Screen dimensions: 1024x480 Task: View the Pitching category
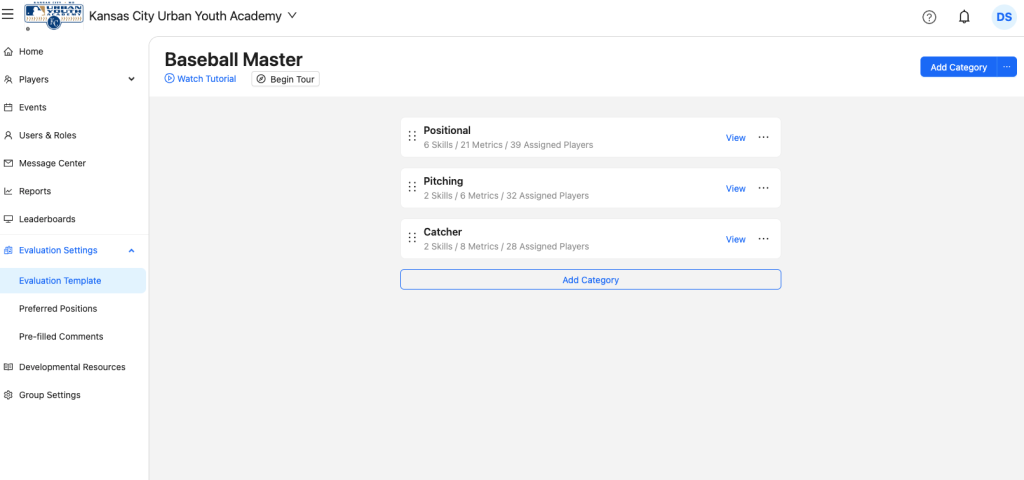point(735,189)
